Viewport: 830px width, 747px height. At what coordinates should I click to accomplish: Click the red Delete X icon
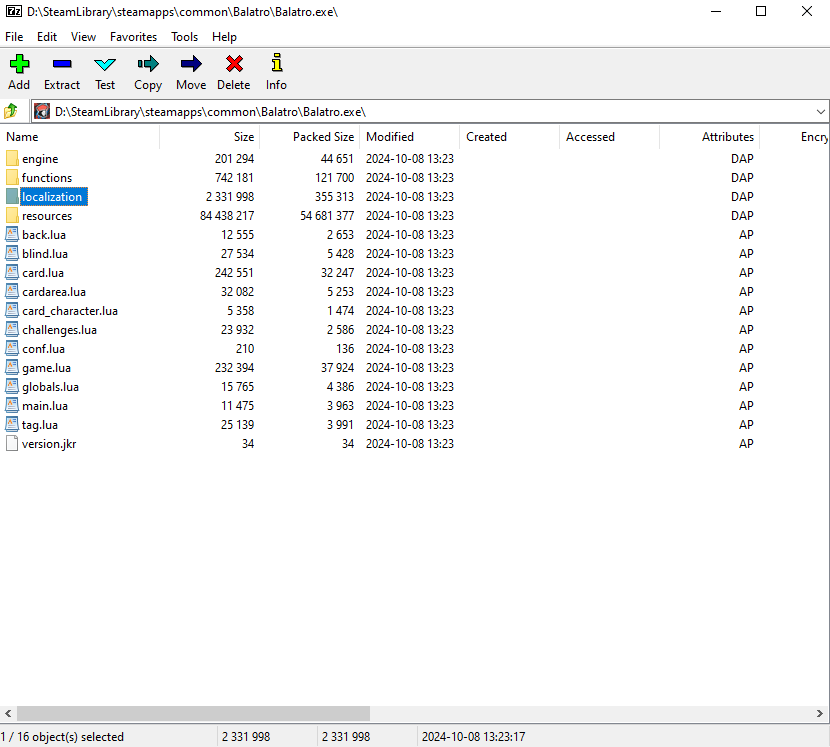234,64
